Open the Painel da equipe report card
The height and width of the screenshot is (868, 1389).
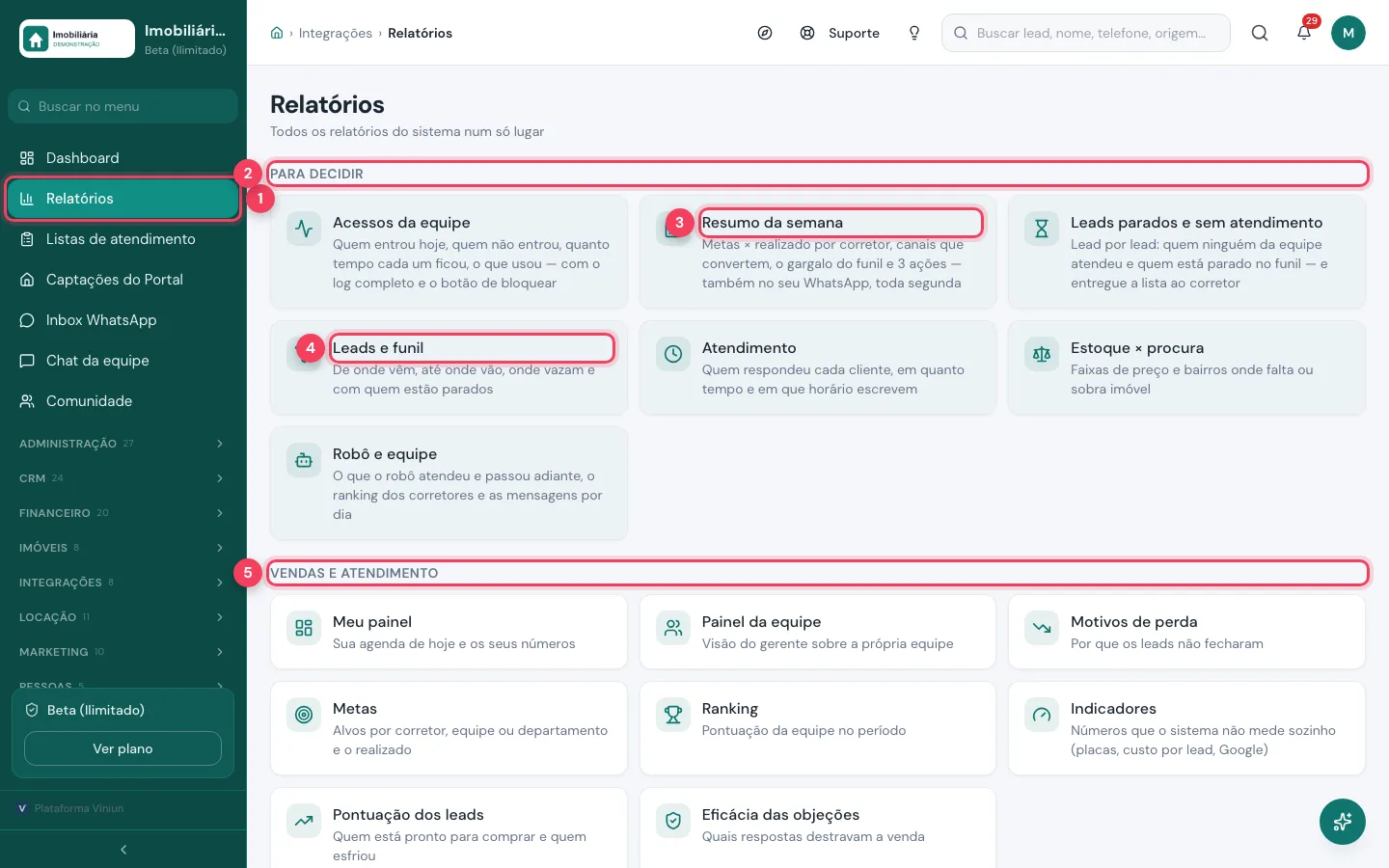(x=818, y=632)
